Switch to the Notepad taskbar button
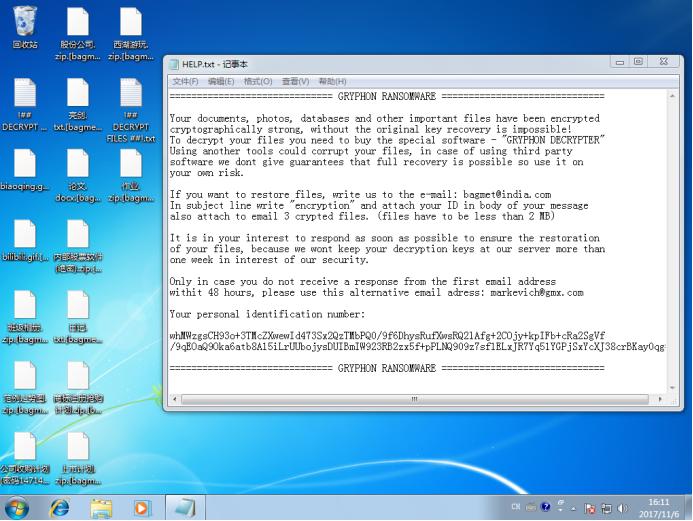The height and width of the screenshot is (521, 693). click(185, 507)
